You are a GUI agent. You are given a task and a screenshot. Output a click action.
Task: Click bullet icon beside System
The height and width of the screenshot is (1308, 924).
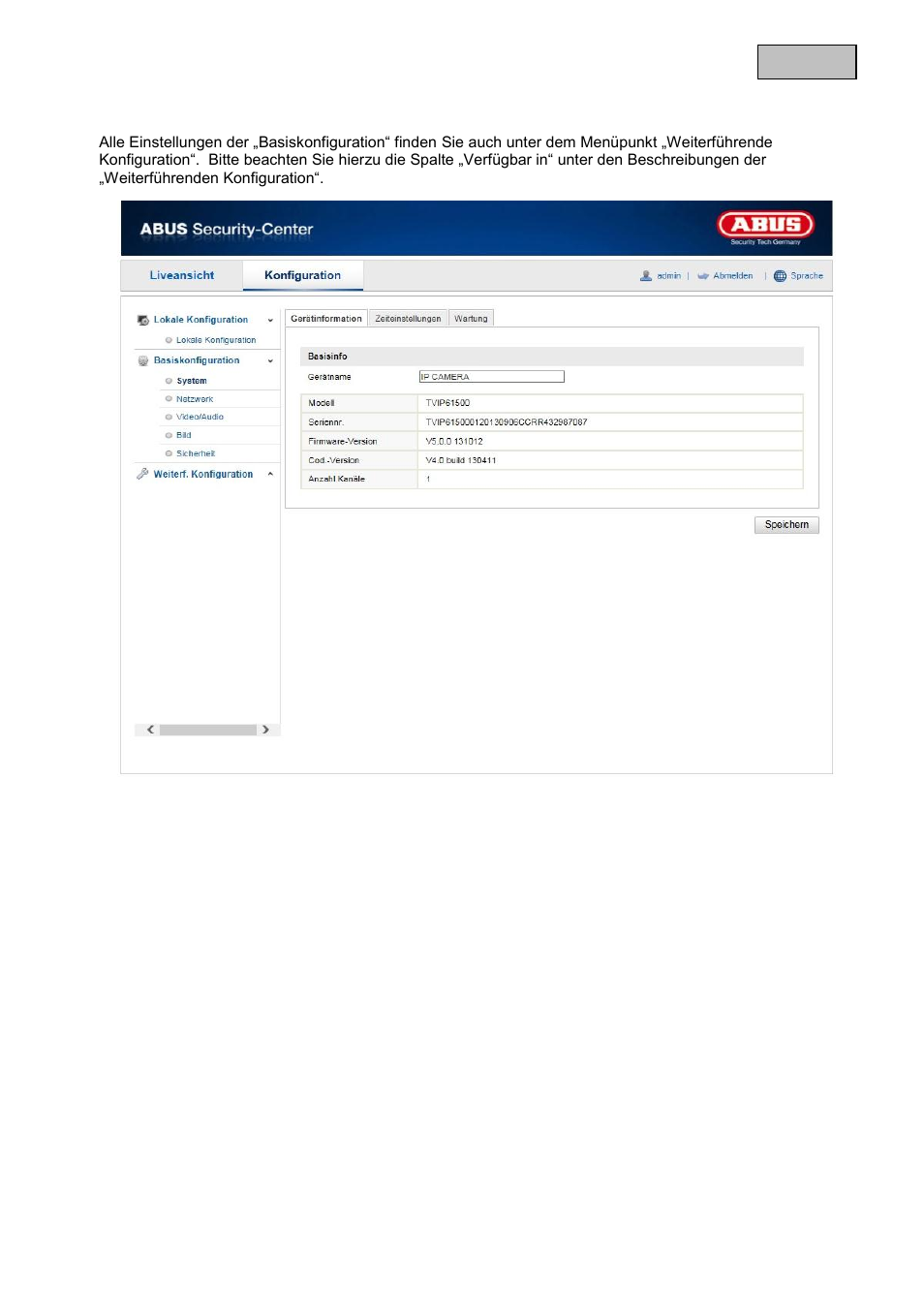coord(169,381)
